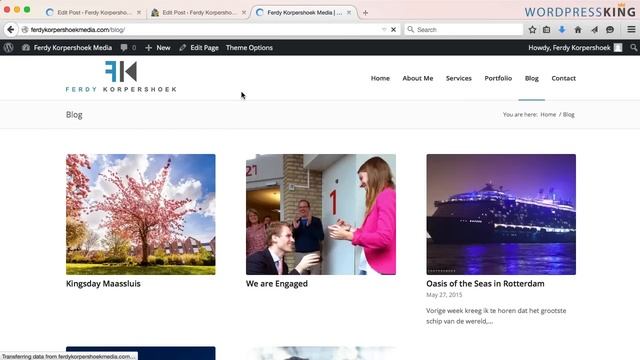
Task: Open Contact page
Action: click(563, 78)
